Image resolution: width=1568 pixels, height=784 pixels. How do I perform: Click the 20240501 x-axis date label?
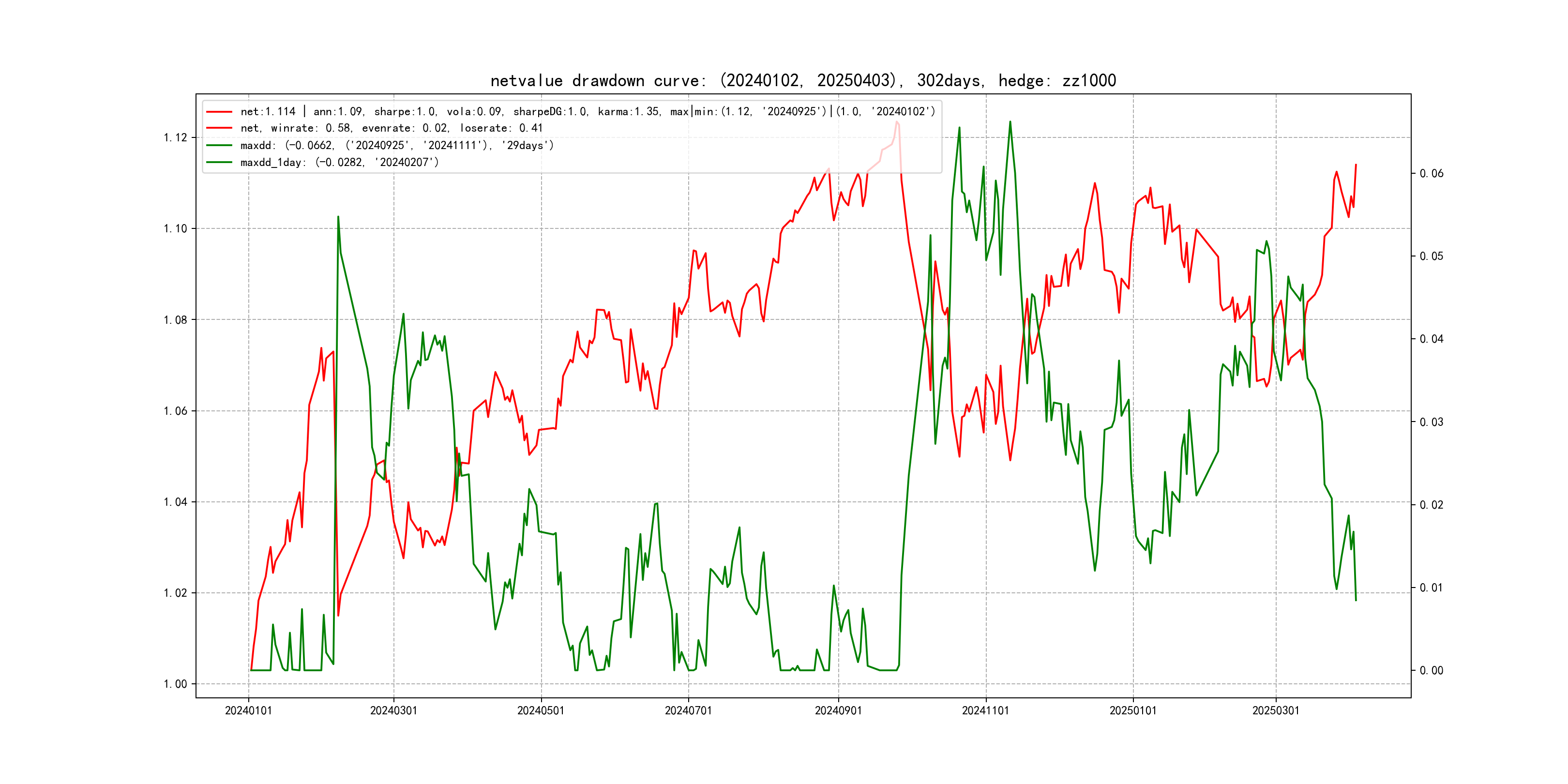pos(541,710)
